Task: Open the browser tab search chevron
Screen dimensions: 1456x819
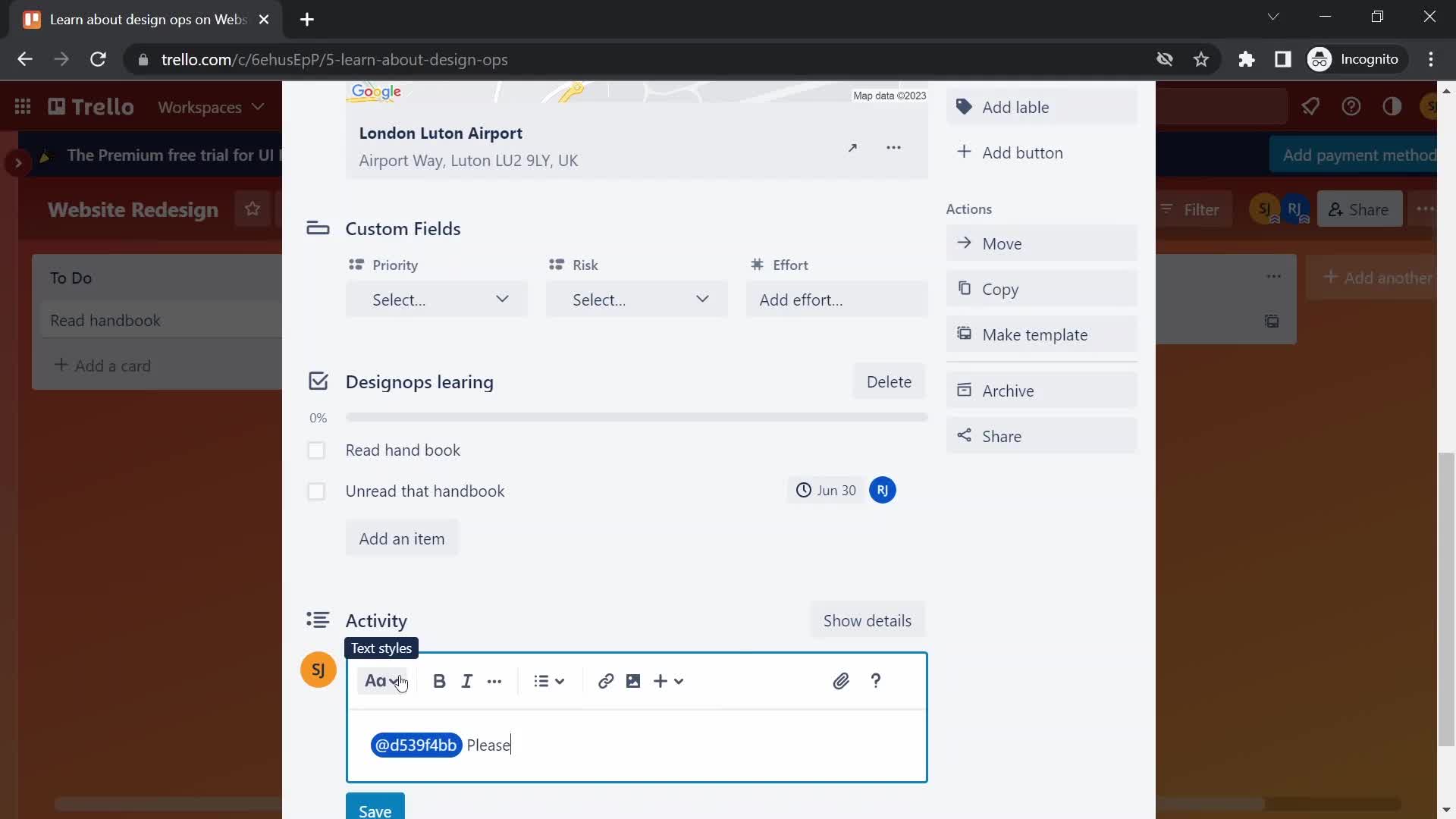Action: click(1273, 17)
